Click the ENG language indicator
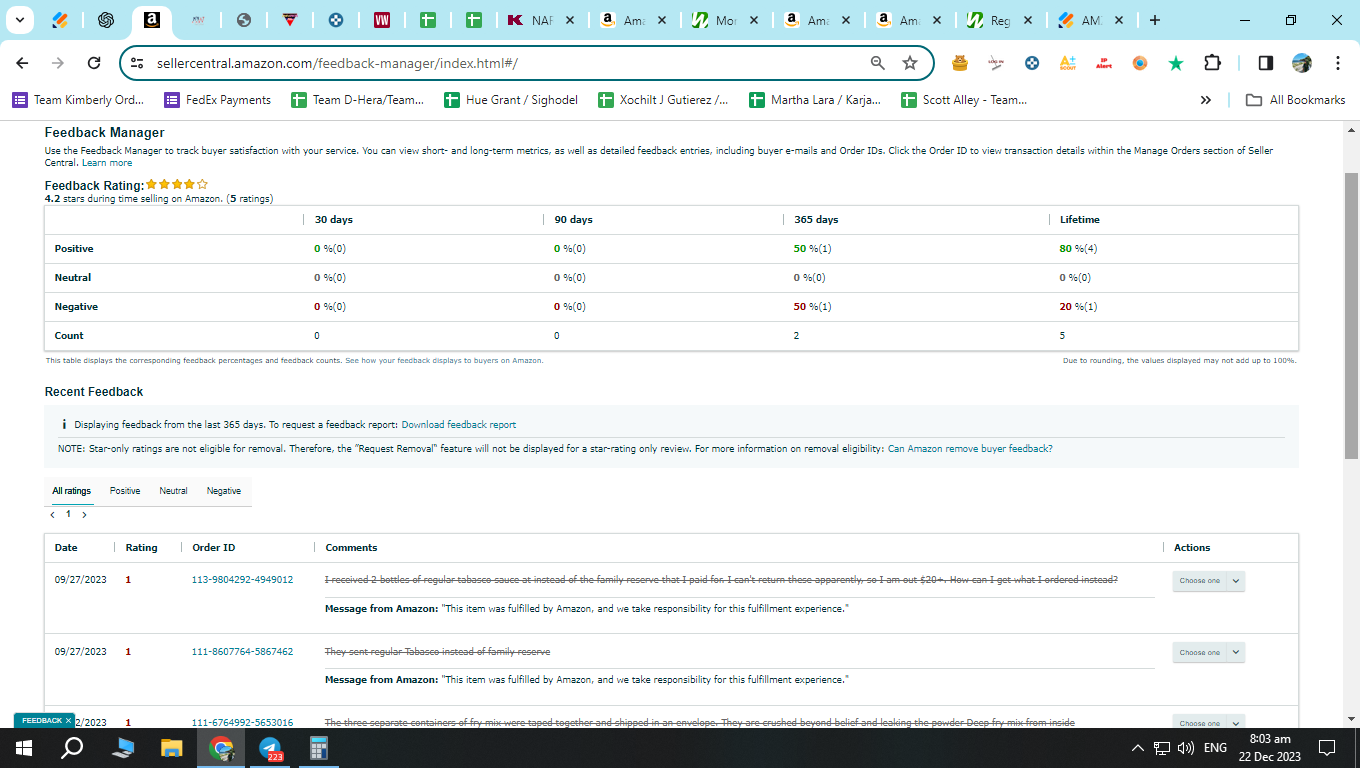This screenshot has width=1360, height=768. tap(1215, 748)
